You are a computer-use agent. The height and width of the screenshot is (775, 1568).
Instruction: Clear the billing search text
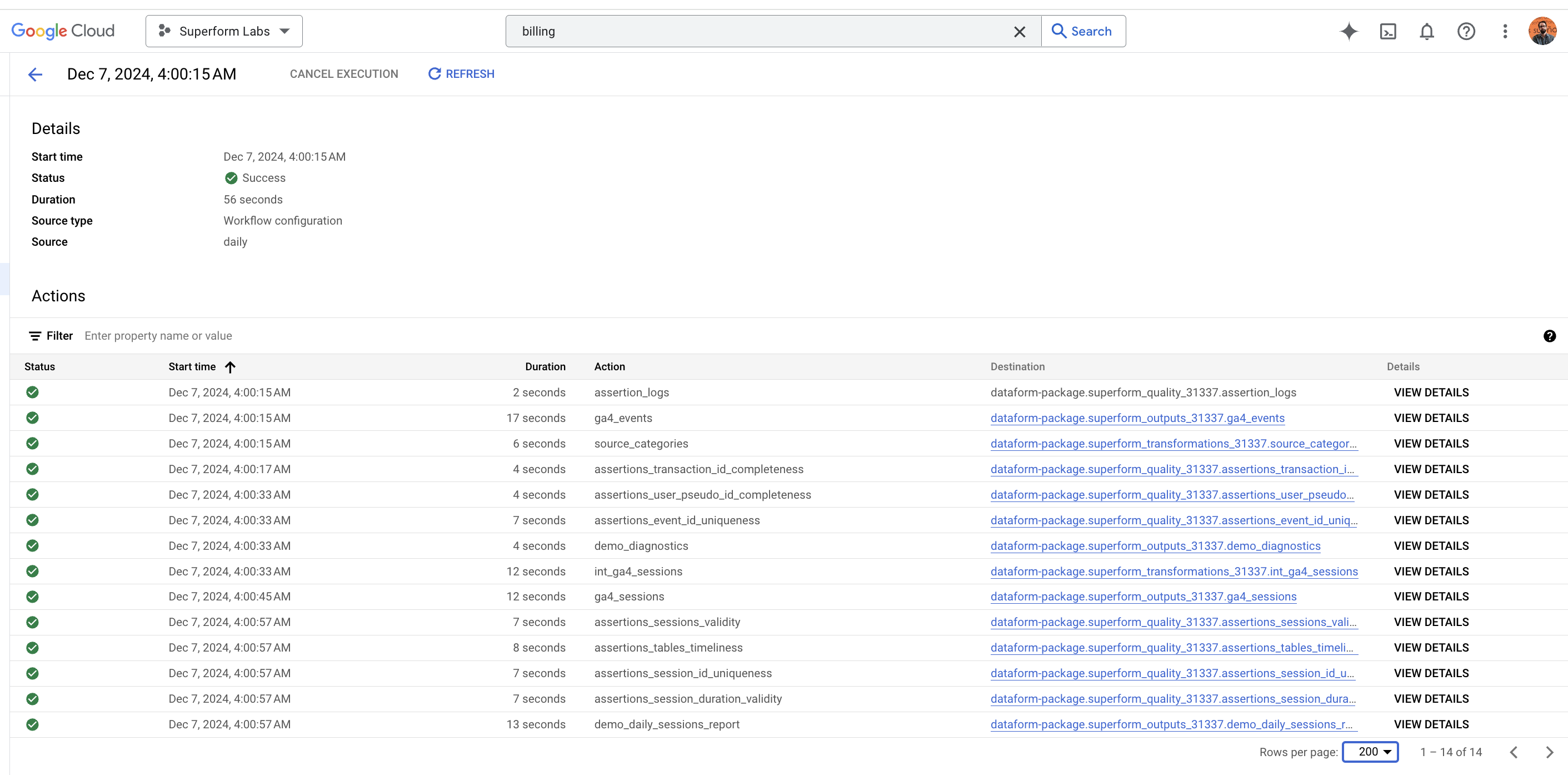[1020, 32]
